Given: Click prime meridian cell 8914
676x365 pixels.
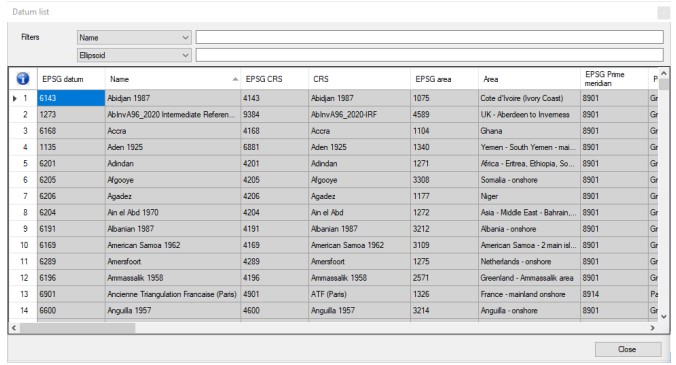Looking at the screenshot, I should (614, 294).
